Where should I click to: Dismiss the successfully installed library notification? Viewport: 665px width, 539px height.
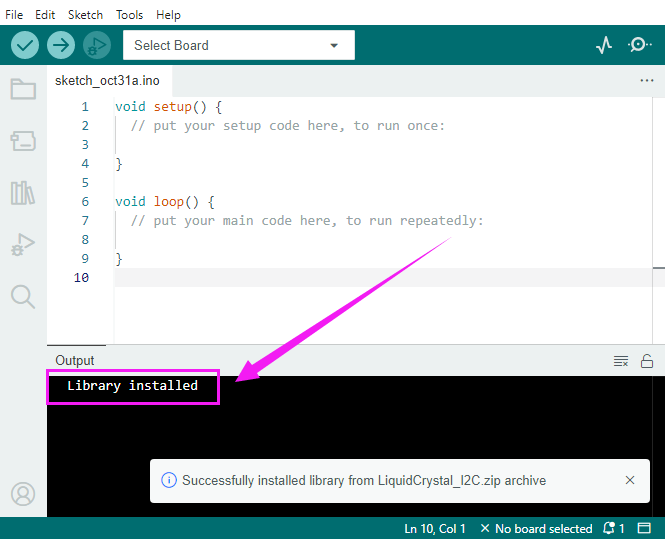(x=630, y=480)
